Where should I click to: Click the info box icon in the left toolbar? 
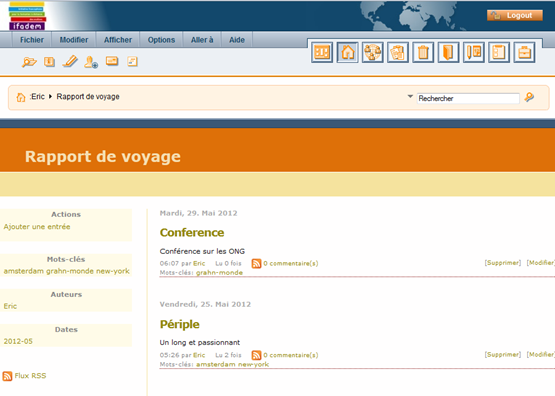coord(49,62)
